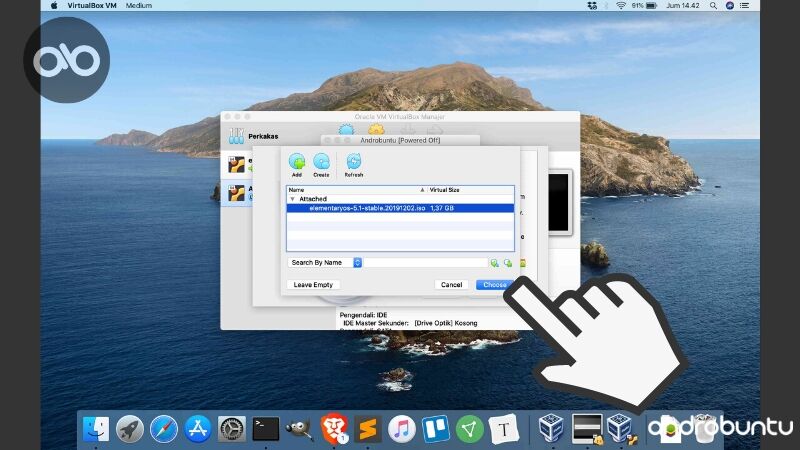Open Typora from the Dock
Image resolution: width=800 pixels, height=450 pixels.
click(504, 429)
